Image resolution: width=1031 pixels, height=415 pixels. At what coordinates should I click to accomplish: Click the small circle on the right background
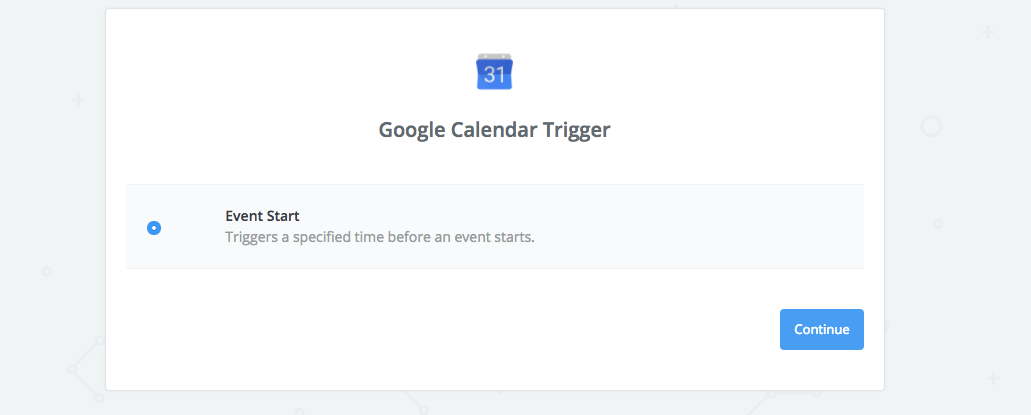tap(938, 222)
